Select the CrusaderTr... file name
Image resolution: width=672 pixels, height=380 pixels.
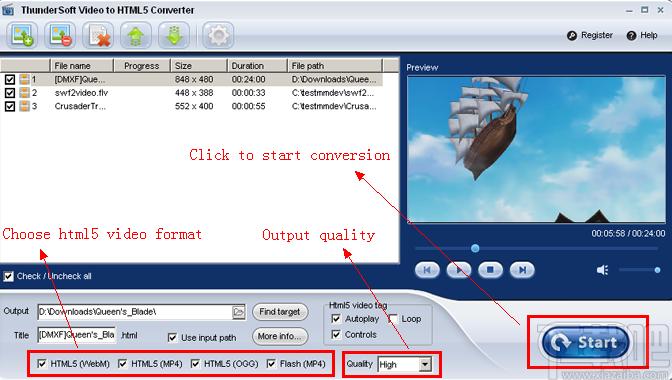coord(80,106)
